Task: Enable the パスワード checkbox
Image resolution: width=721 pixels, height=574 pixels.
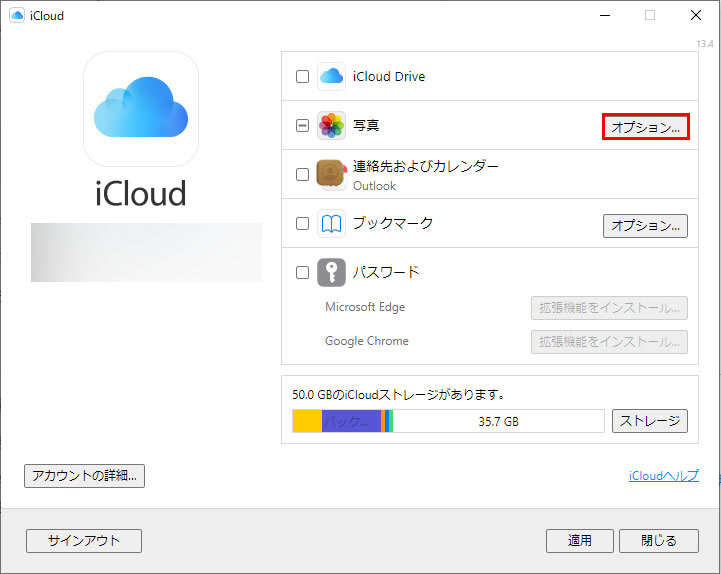Action: tap(302, 272)
